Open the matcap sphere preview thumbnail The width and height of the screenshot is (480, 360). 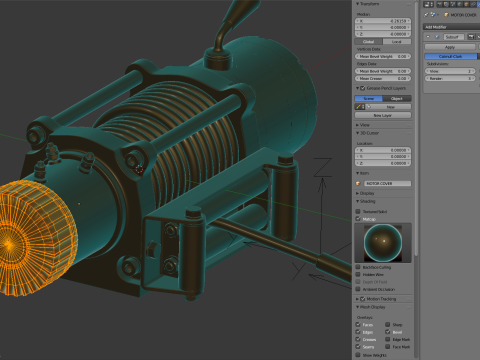pyautogui.click(x=383, y=243)
